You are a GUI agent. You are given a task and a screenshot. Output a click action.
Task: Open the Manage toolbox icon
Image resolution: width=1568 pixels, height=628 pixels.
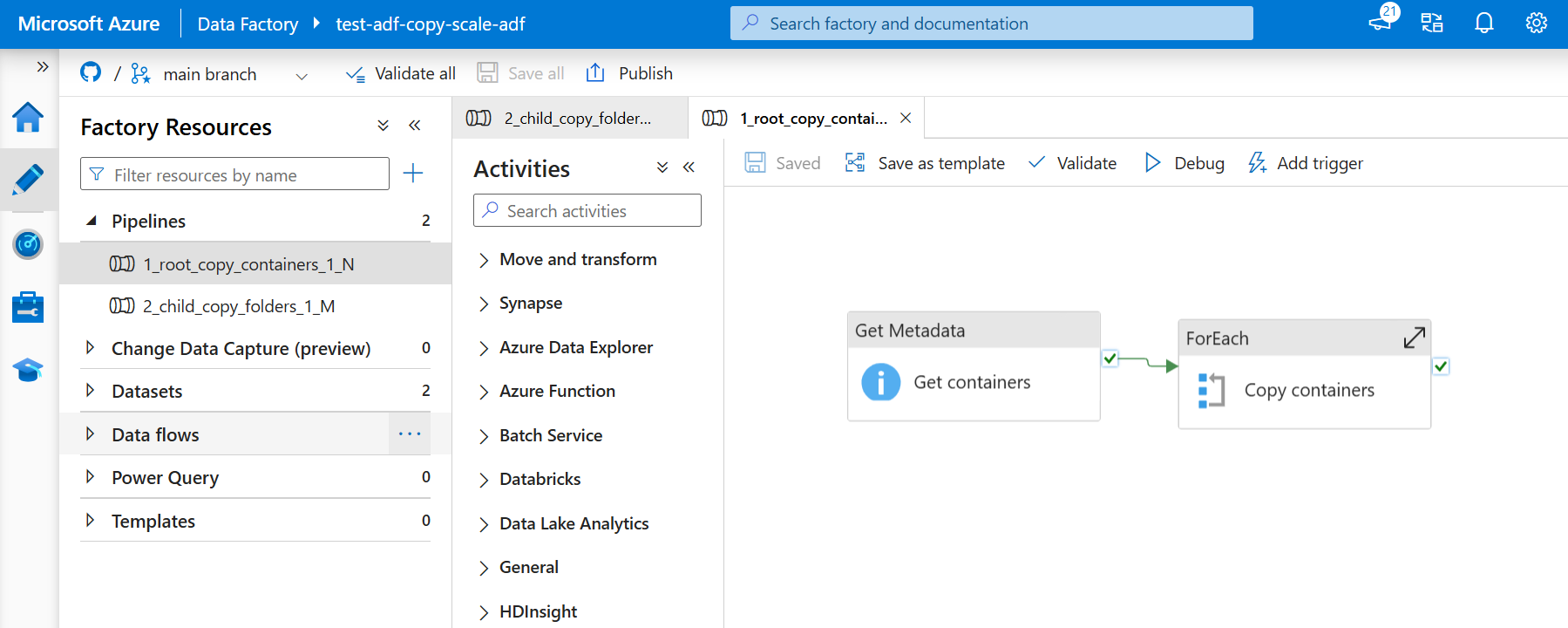pyautogui.click(x=28, y=307)
